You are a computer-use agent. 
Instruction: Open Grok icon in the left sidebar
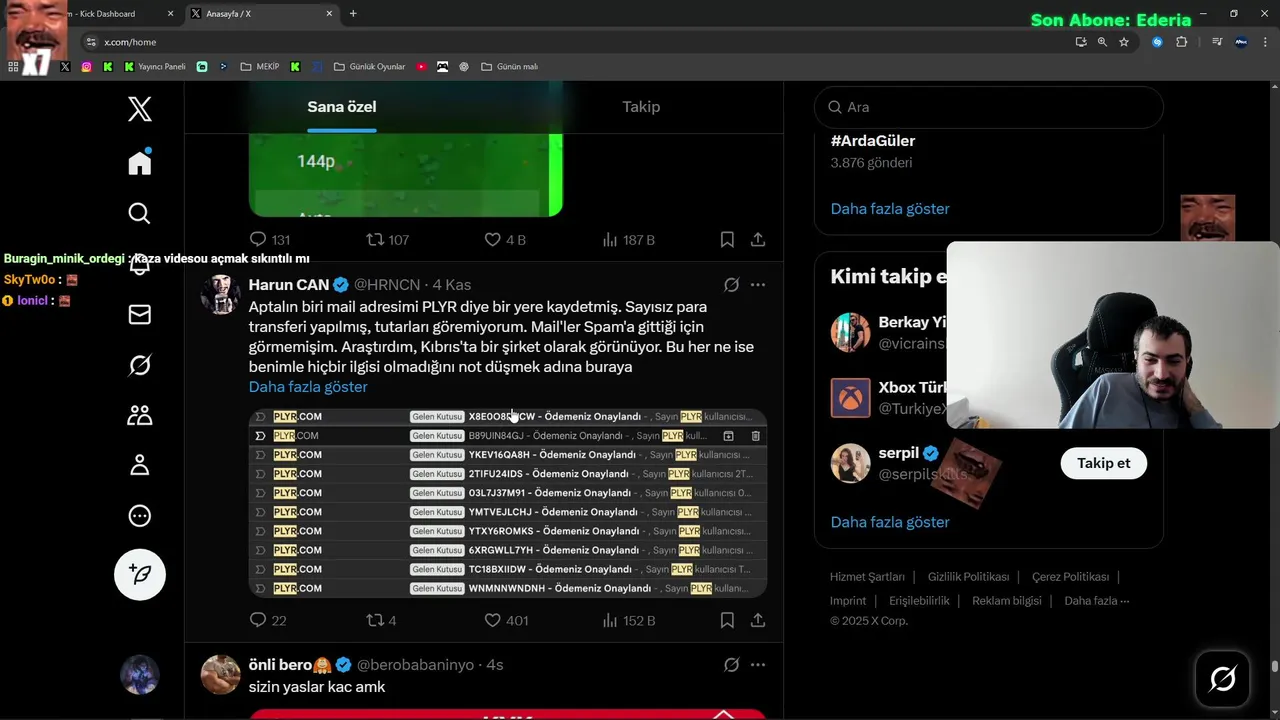pyautogui.click(x=140, y=365)
